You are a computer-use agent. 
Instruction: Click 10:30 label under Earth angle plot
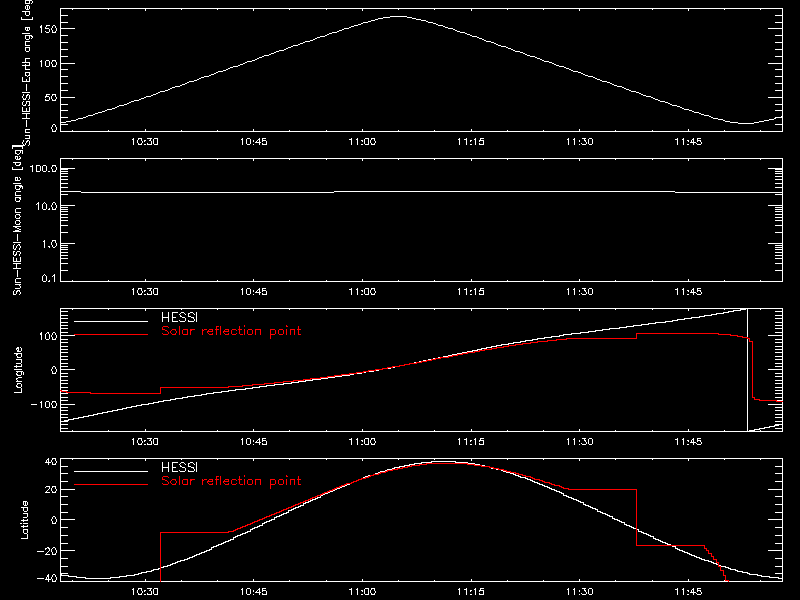tap(145, 142)
